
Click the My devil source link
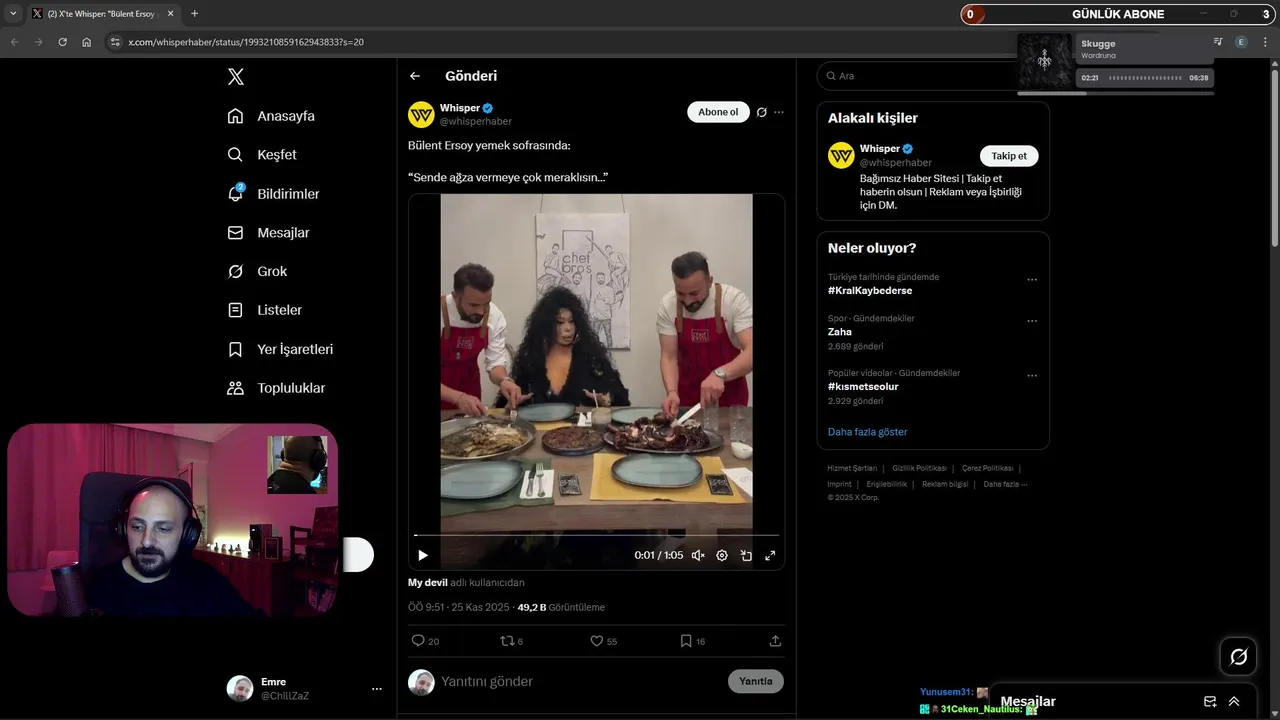tap(428, 582)
